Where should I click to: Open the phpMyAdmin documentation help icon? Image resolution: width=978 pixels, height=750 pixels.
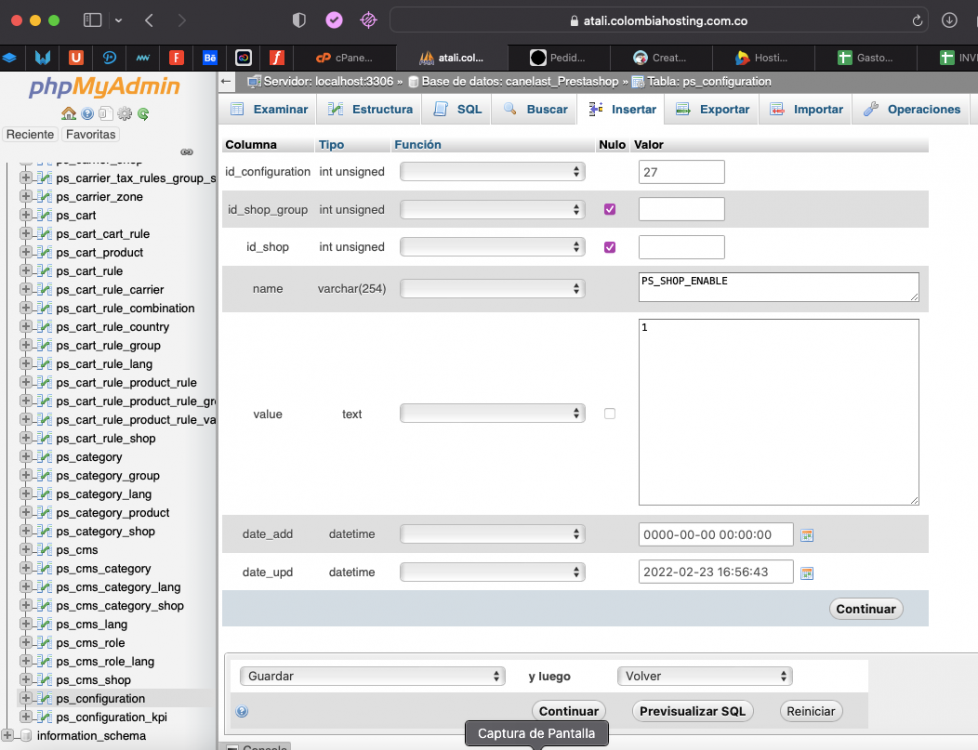coord(88,114)
